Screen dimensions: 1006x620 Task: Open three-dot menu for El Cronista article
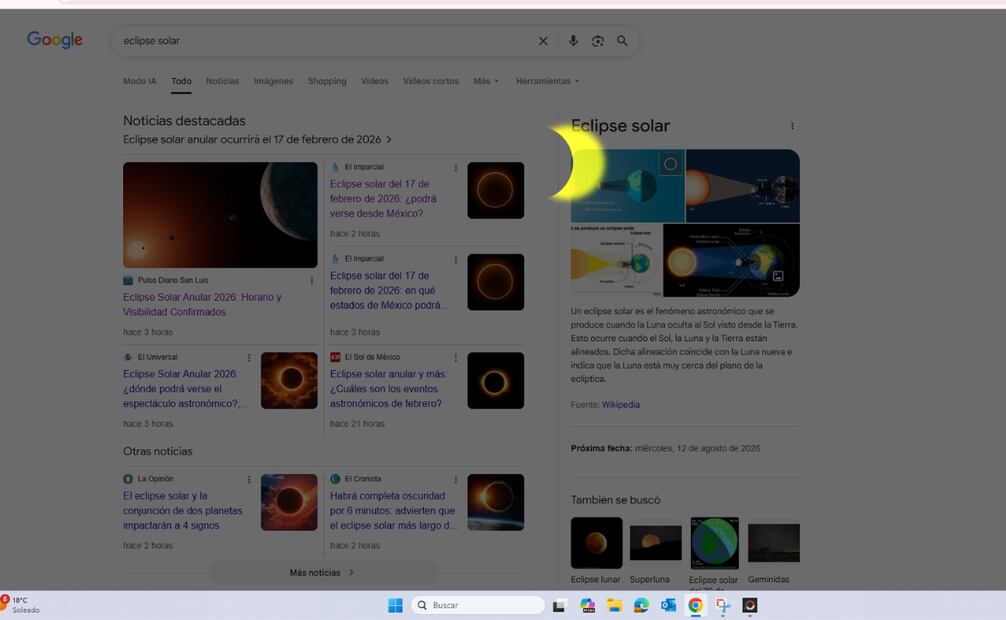tap(456, 479)
